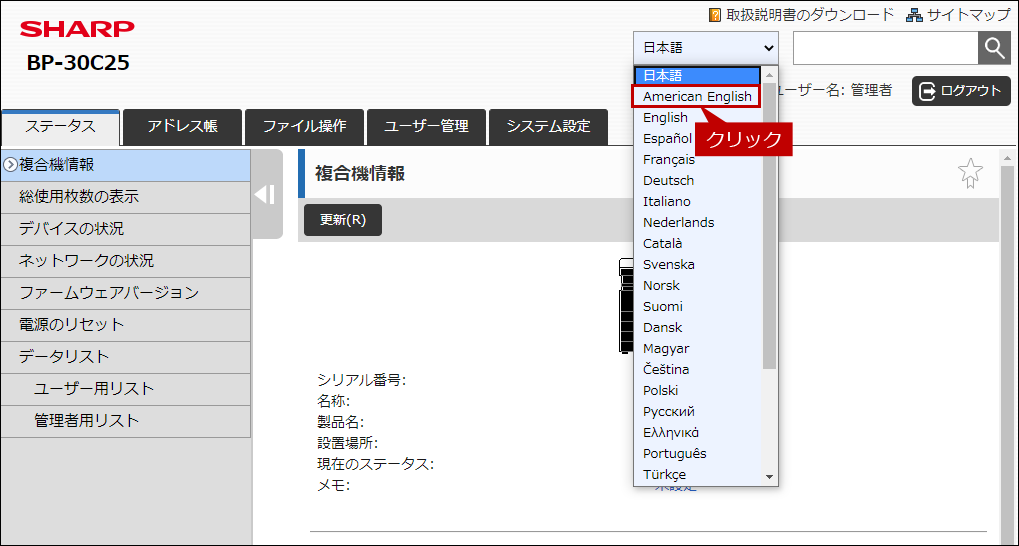The height and width of the screenshot is (546, 1019).
Task: Open 取扱説明書のダウンロード link
Action: pos(802,14)
